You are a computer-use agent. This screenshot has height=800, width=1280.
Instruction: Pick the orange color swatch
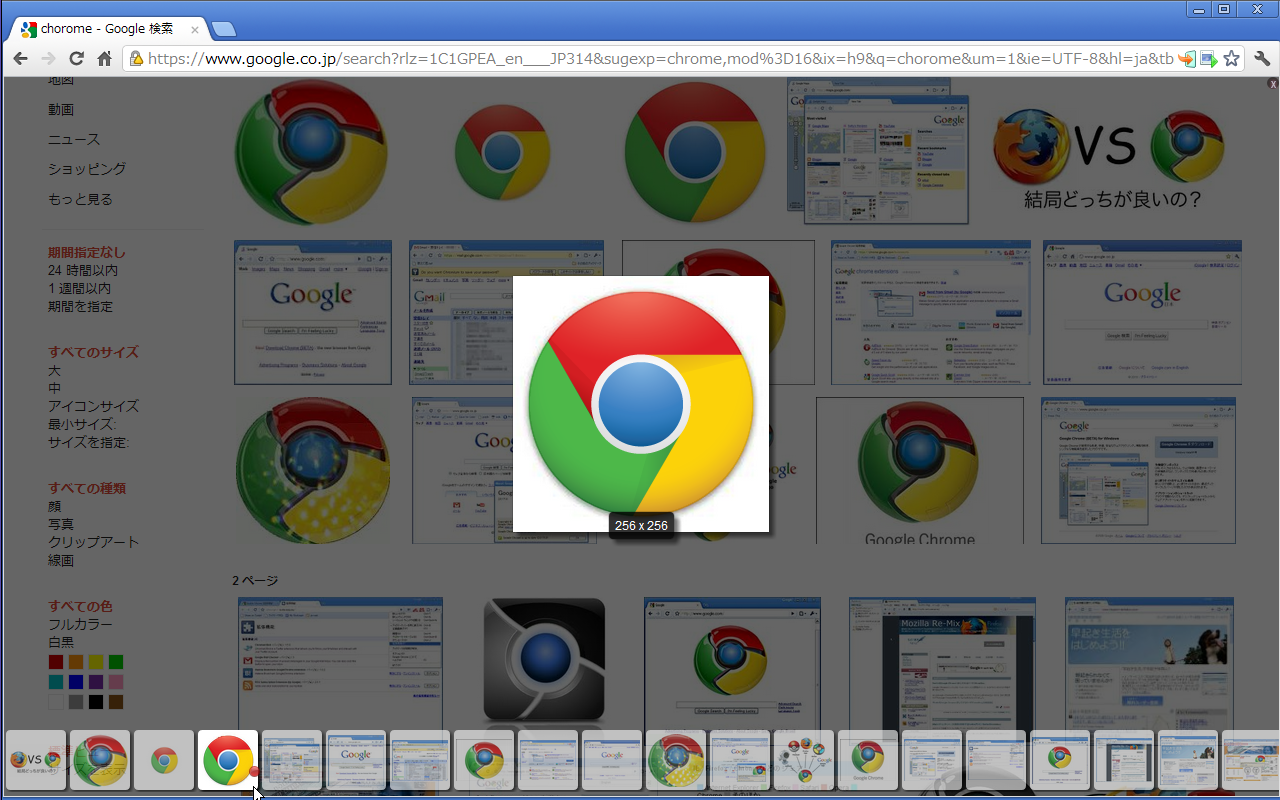coord(76,662)
